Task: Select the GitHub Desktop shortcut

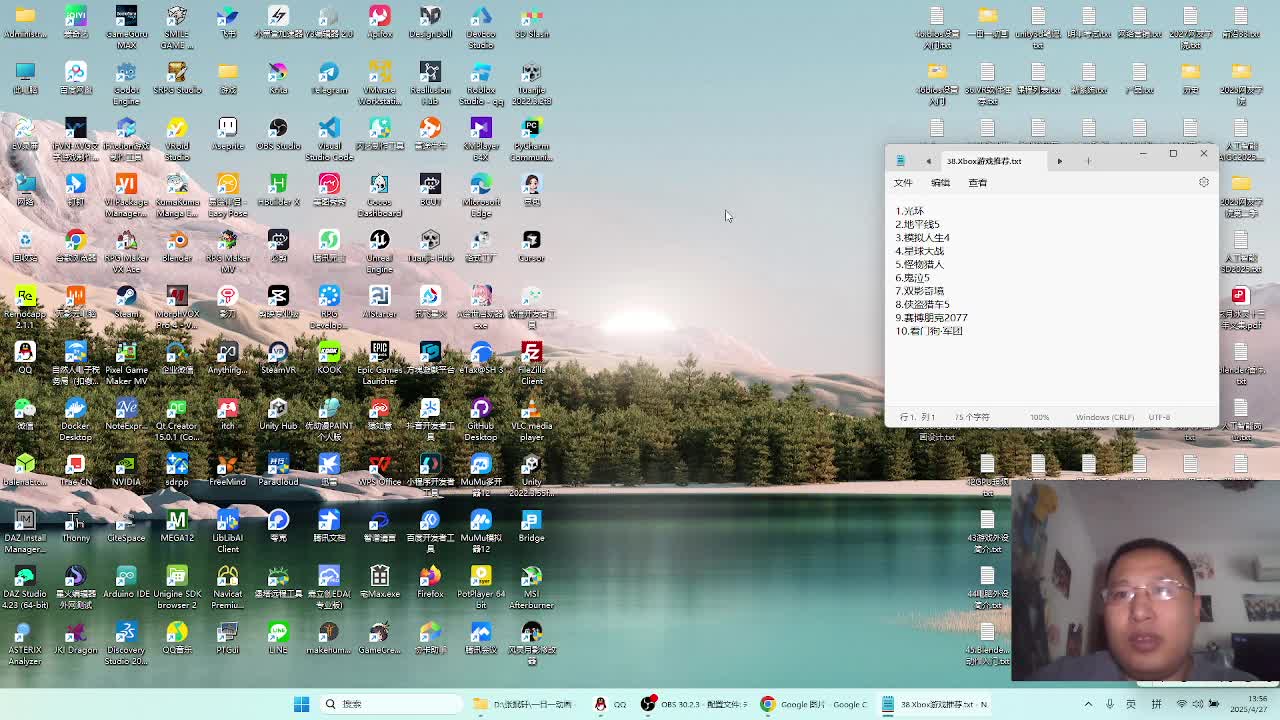Action: tap(480, 409)
